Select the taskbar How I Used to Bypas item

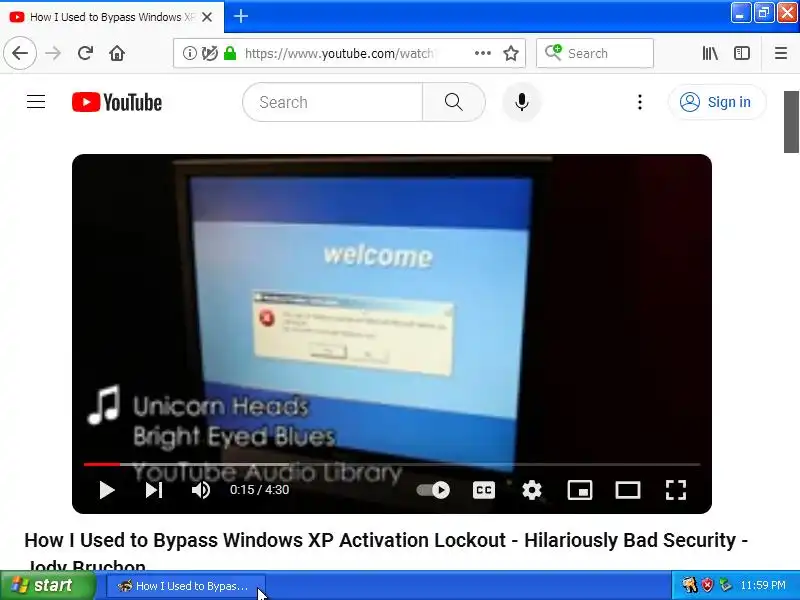coord(186,586)
